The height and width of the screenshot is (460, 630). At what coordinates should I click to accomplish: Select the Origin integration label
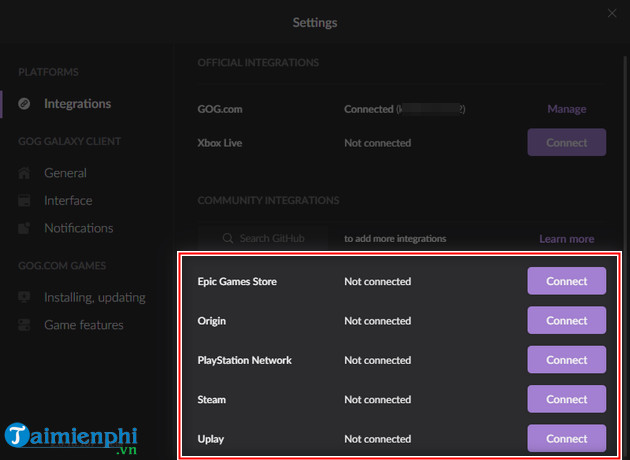coord(211,321)
